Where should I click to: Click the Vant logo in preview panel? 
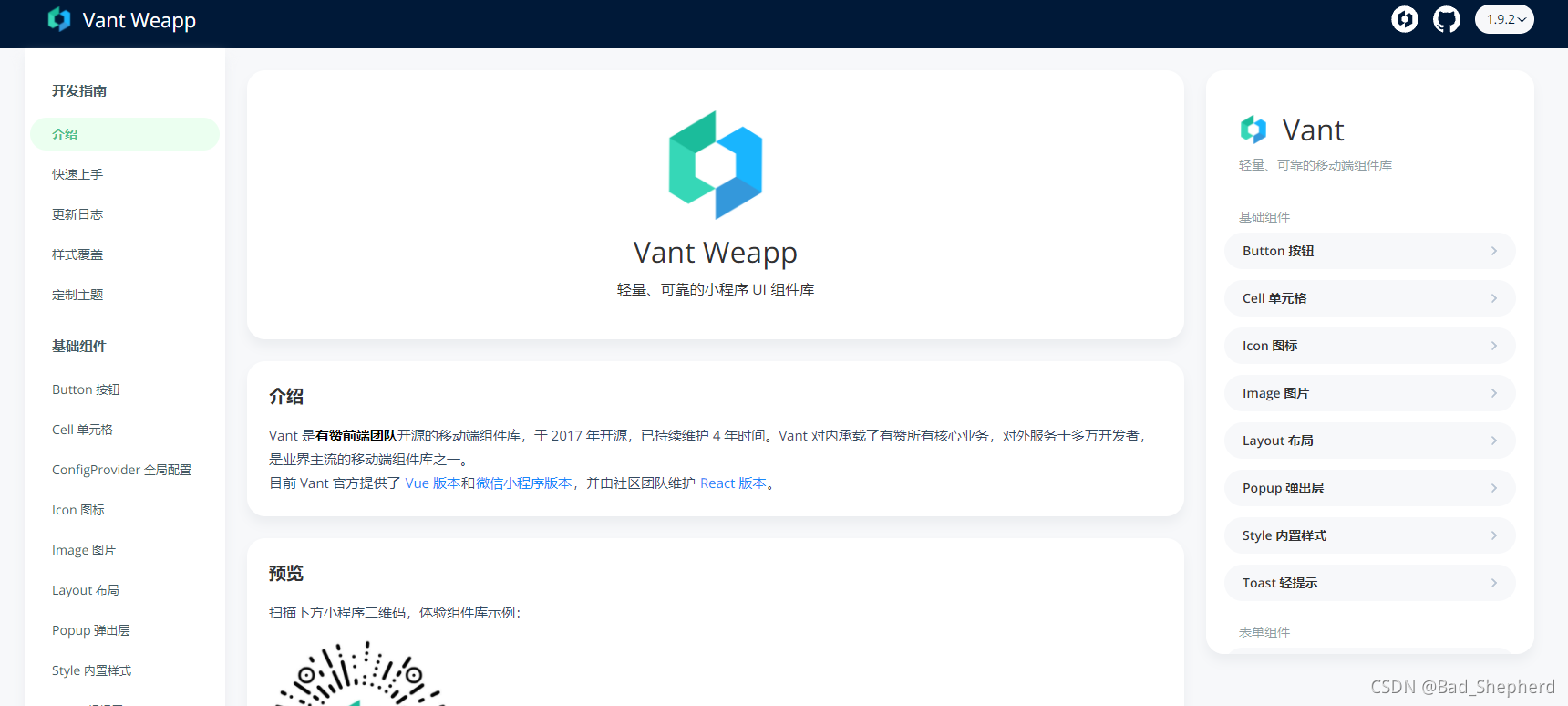click(x=1253, y=130)
